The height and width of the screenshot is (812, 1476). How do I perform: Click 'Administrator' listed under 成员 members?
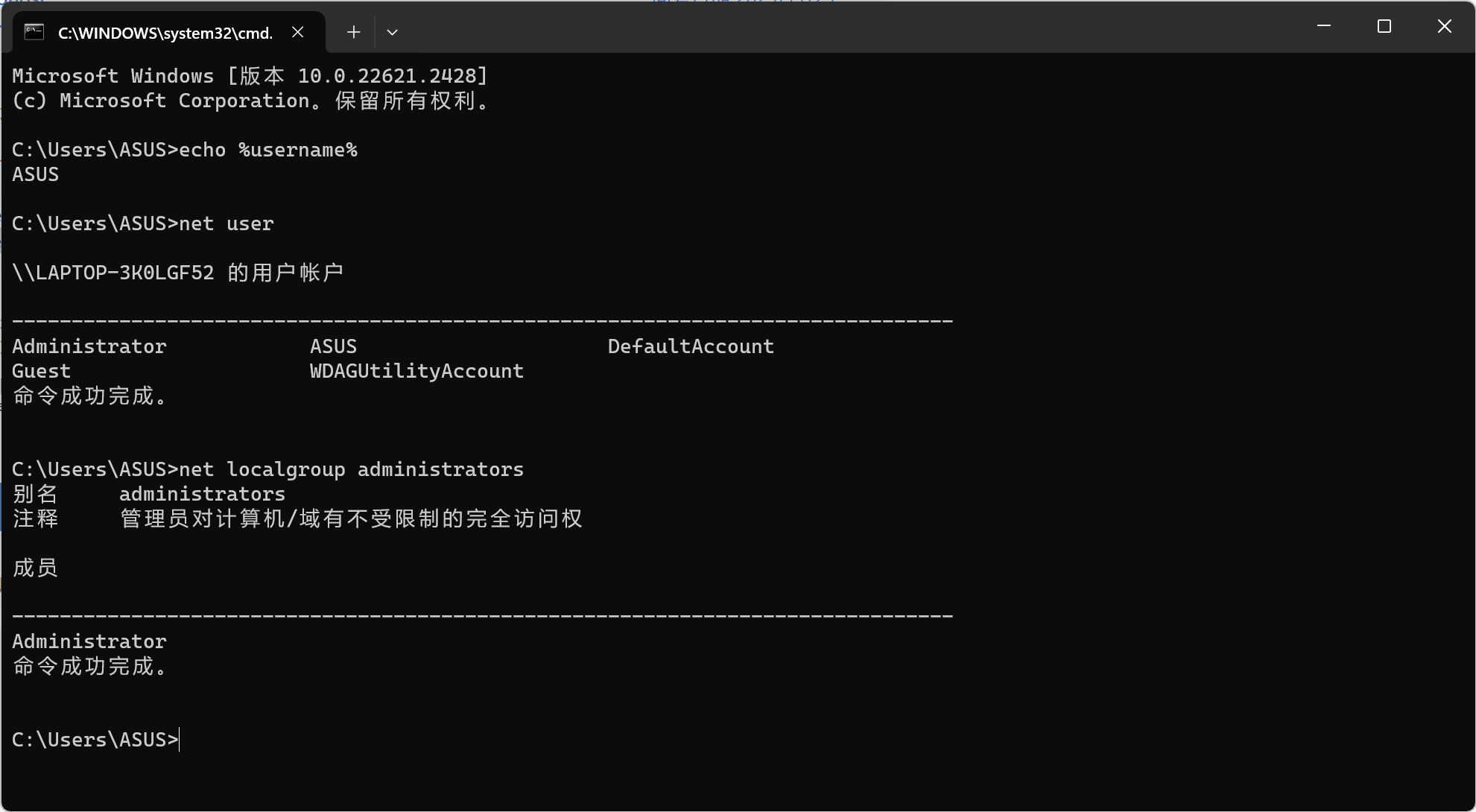pyautogui.click(x=89, y=641)
